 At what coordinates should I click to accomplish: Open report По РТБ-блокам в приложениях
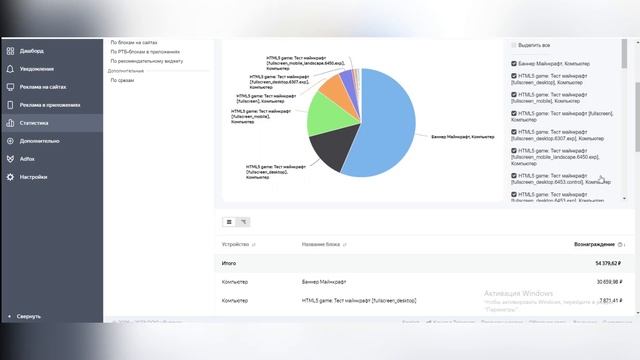point(145,52)
